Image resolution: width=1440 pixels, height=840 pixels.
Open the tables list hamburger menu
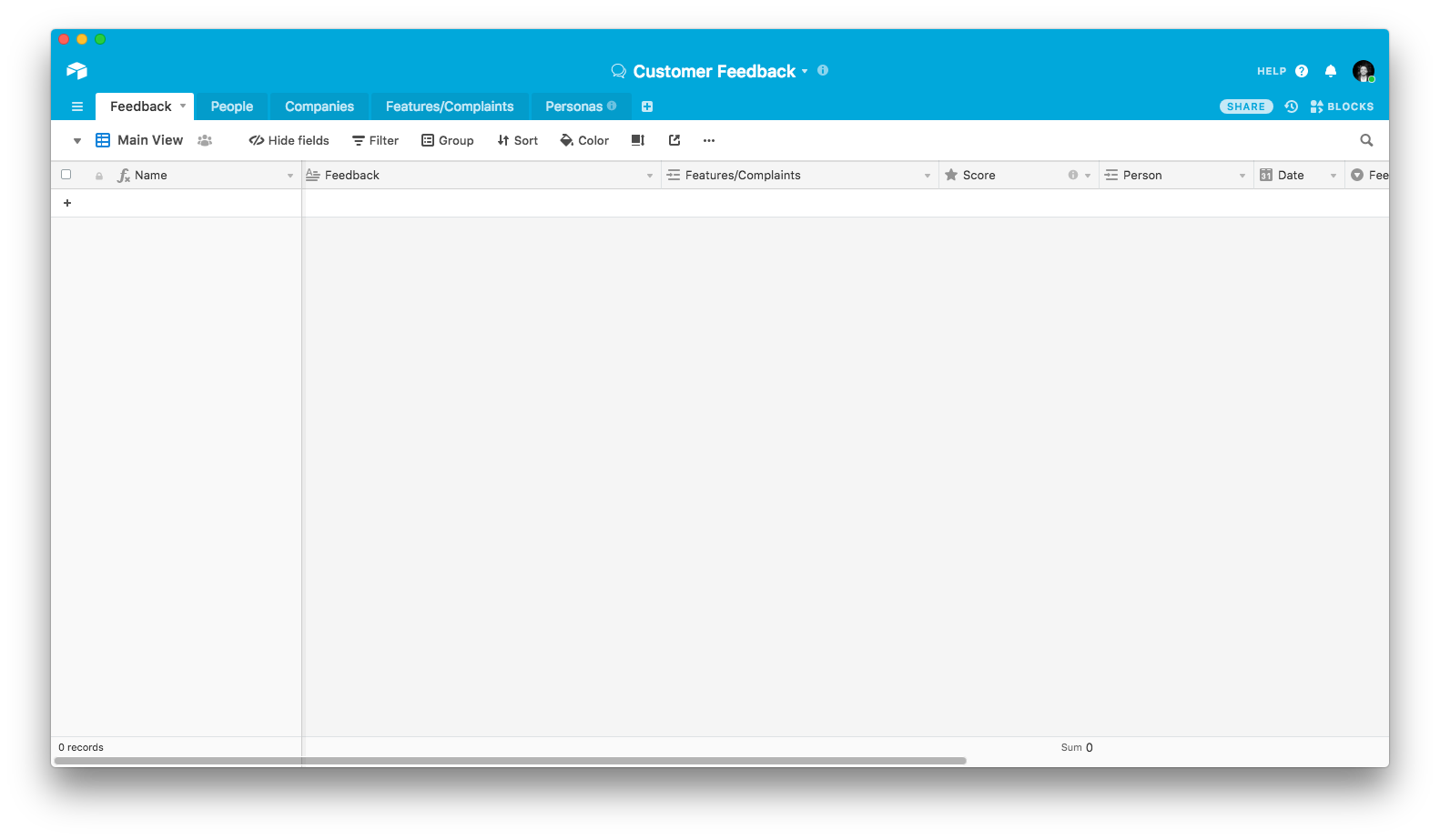77,106
